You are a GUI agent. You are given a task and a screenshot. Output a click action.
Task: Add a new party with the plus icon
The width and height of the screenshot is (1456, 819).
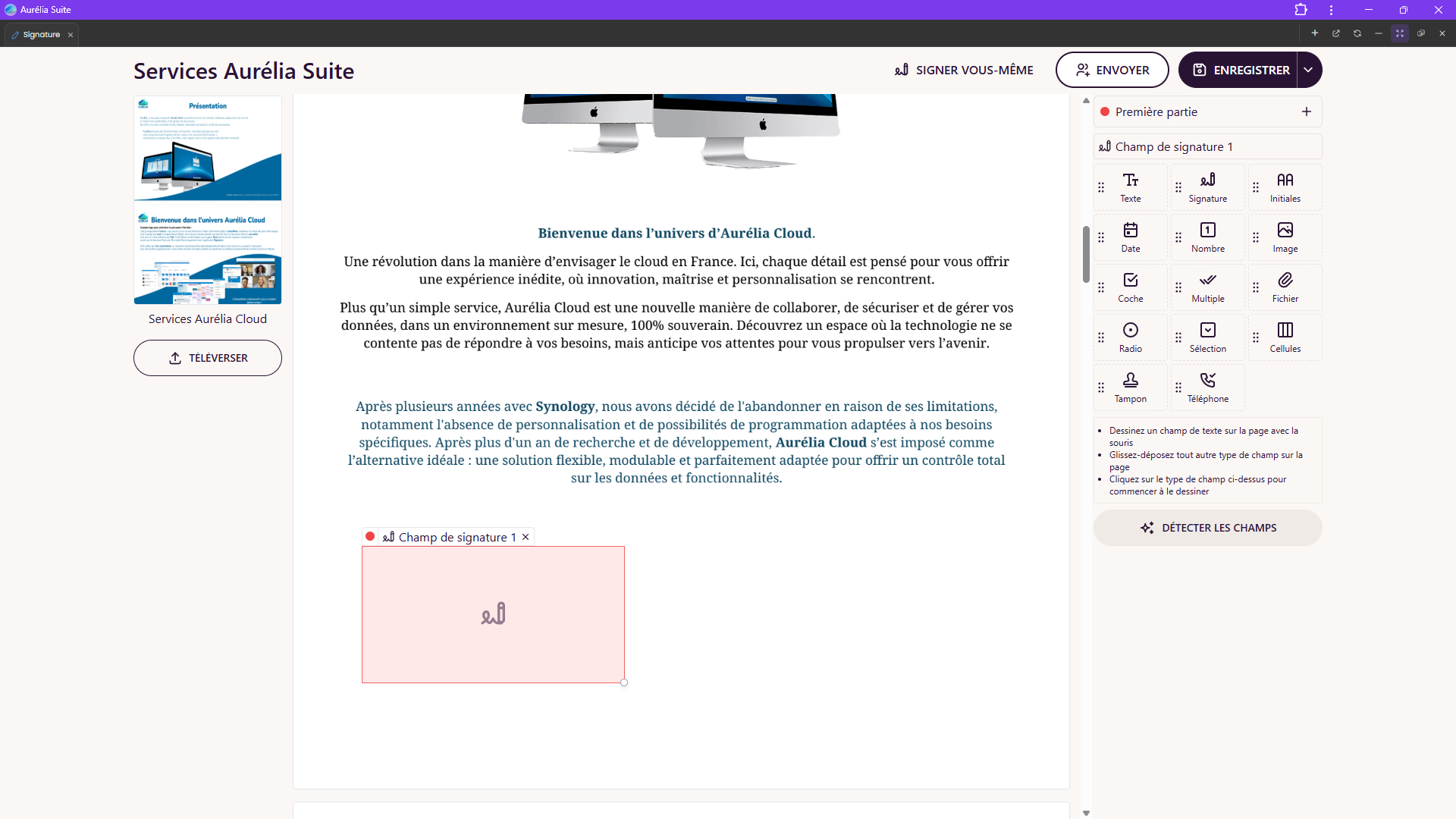pos(1307,111)
